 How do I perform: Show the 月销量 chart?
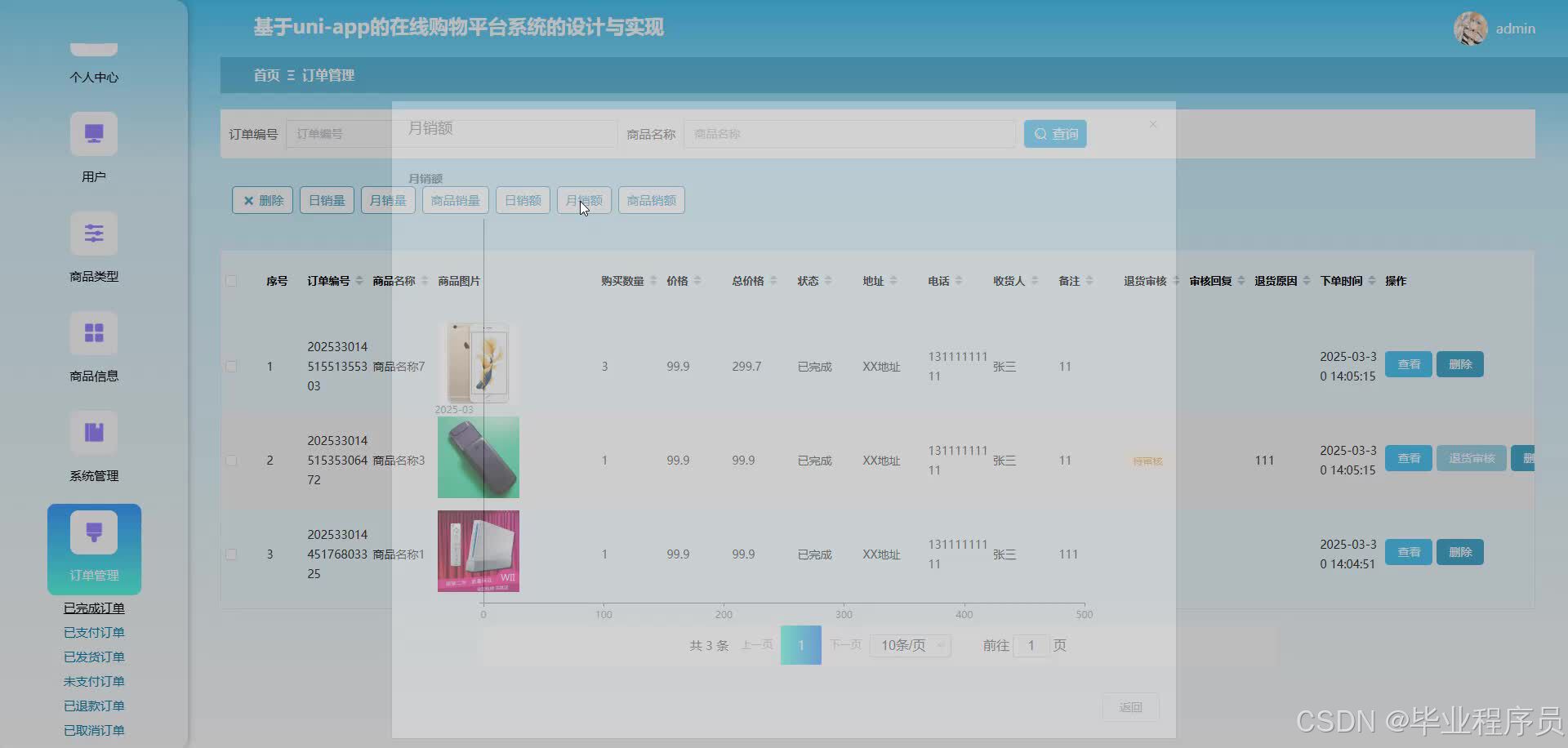(x=388, y=200)
